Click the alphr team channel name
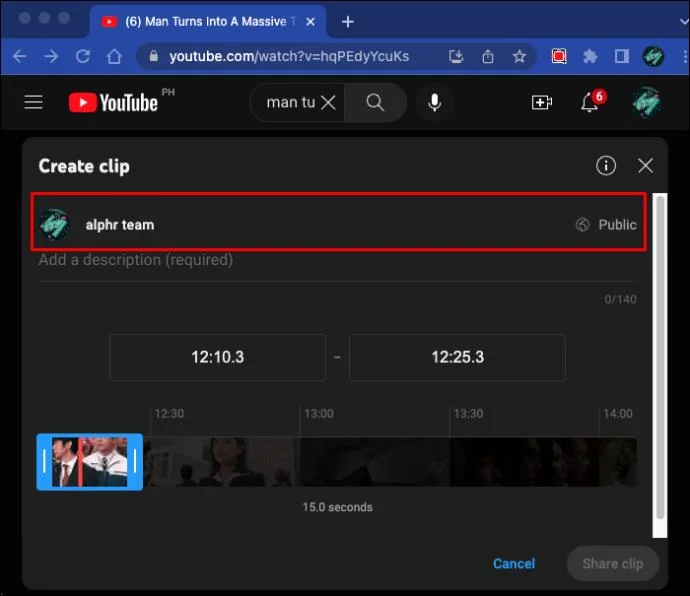The image size is (690, 596). click(120, 225)
